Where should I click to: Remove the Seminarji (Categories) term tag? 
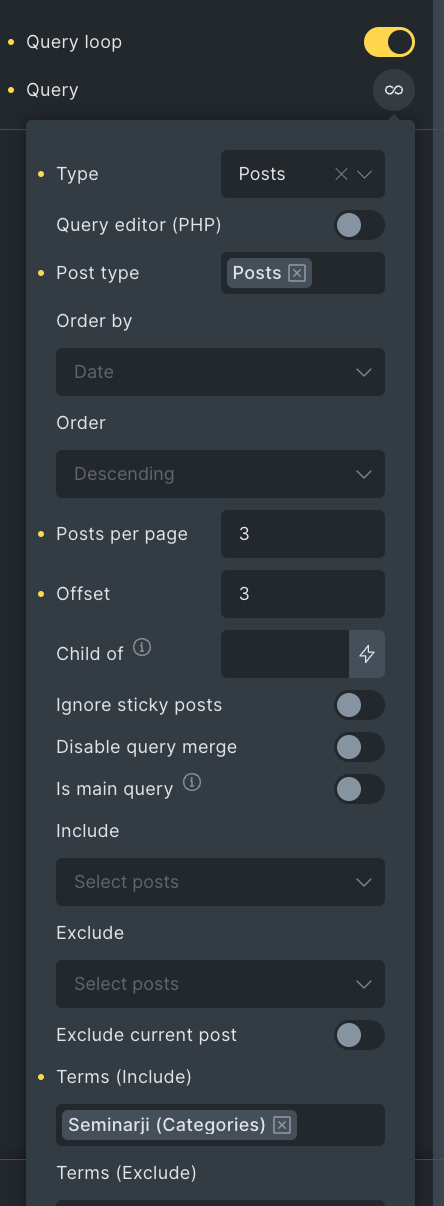click(282, 1125)
